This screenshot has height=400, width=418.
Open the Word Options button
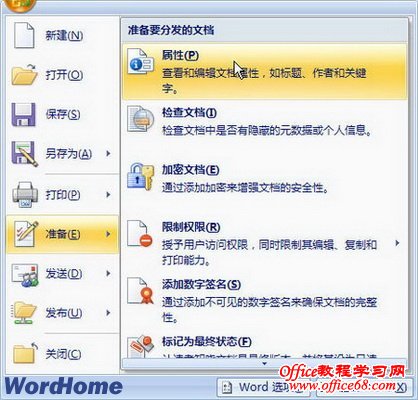point(263,387)
